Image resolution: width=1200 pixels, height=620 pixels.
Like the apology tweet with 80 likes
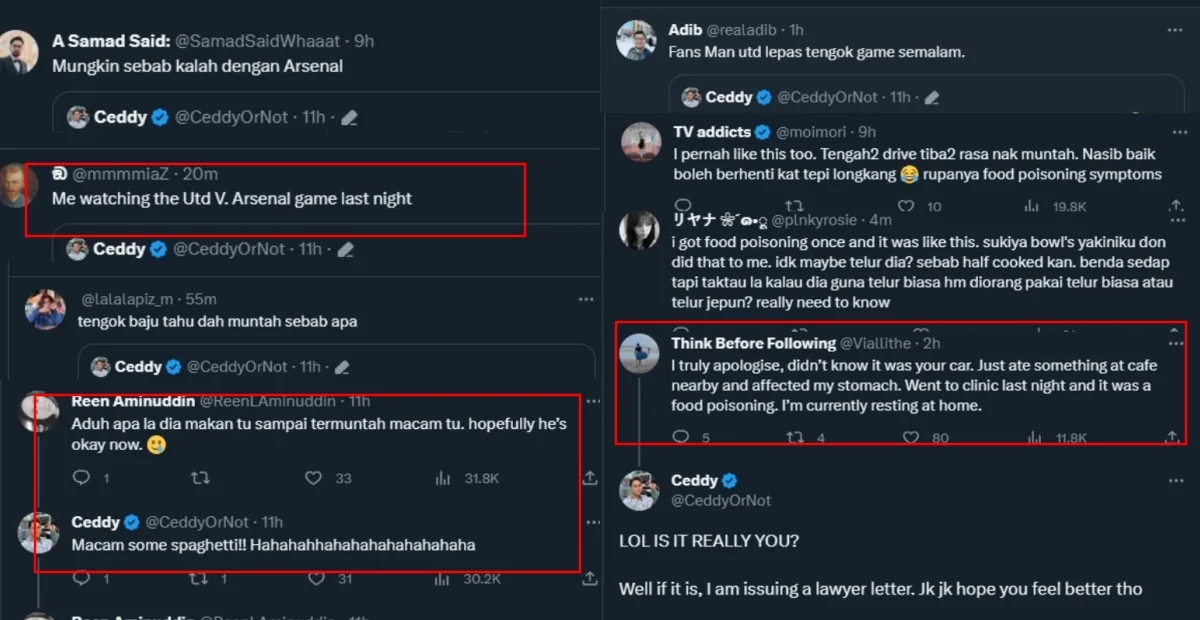[911, 437]
